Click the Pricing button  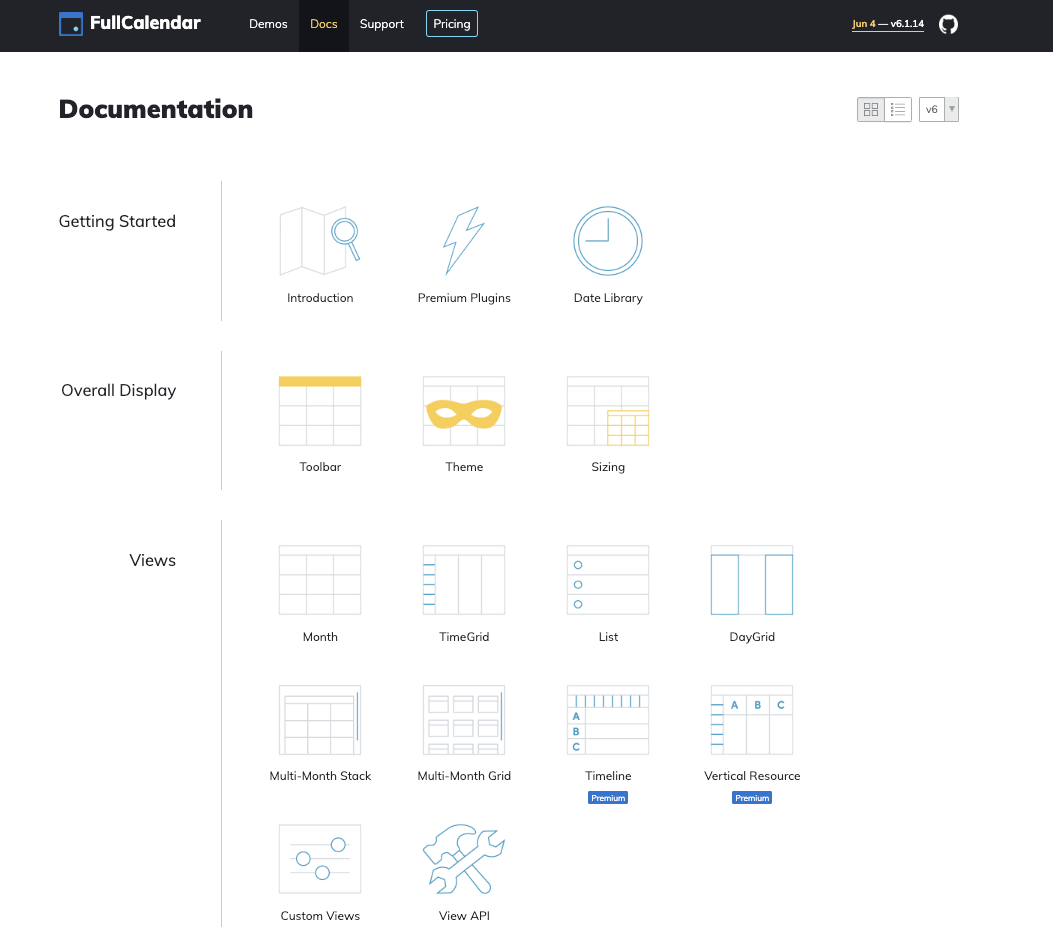[451, 24]
